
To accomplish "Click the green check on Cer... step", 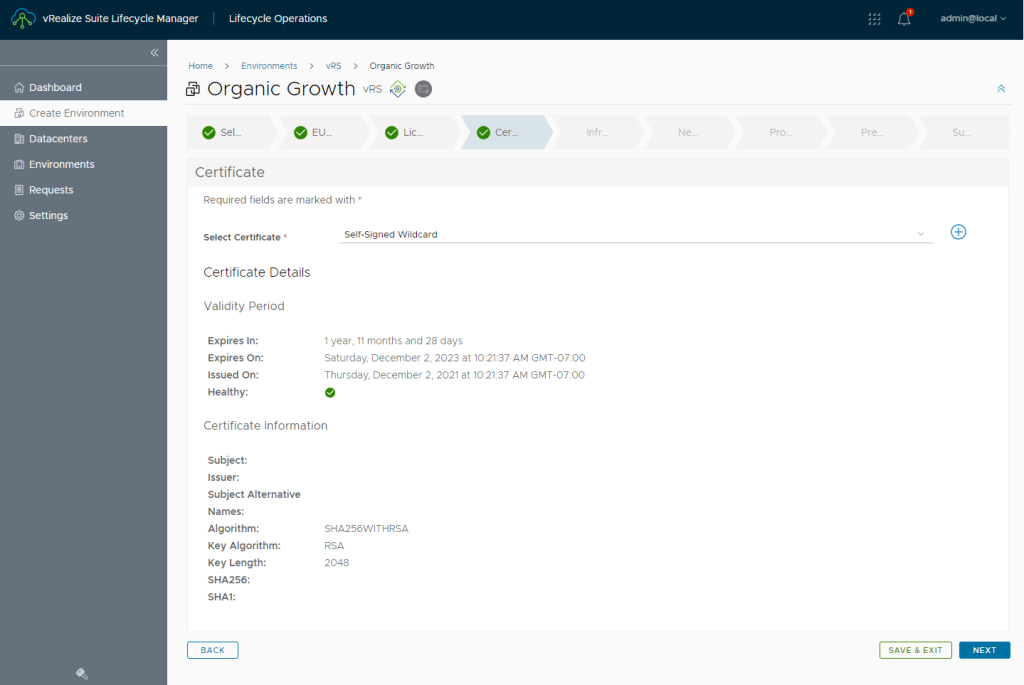I will click(483, 133).
